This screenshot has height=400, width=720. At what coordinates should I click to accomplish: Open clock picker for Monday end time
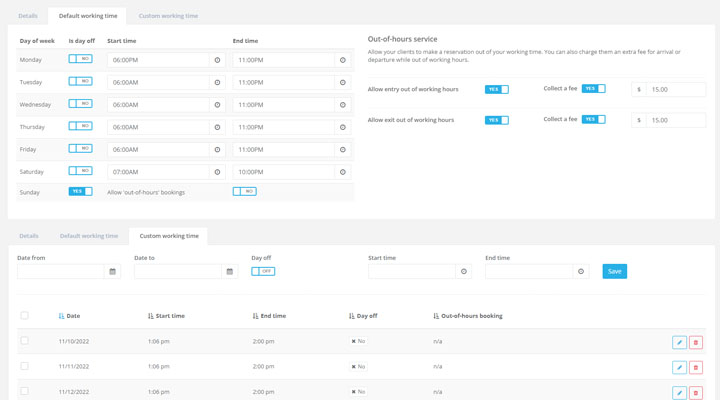343,60
